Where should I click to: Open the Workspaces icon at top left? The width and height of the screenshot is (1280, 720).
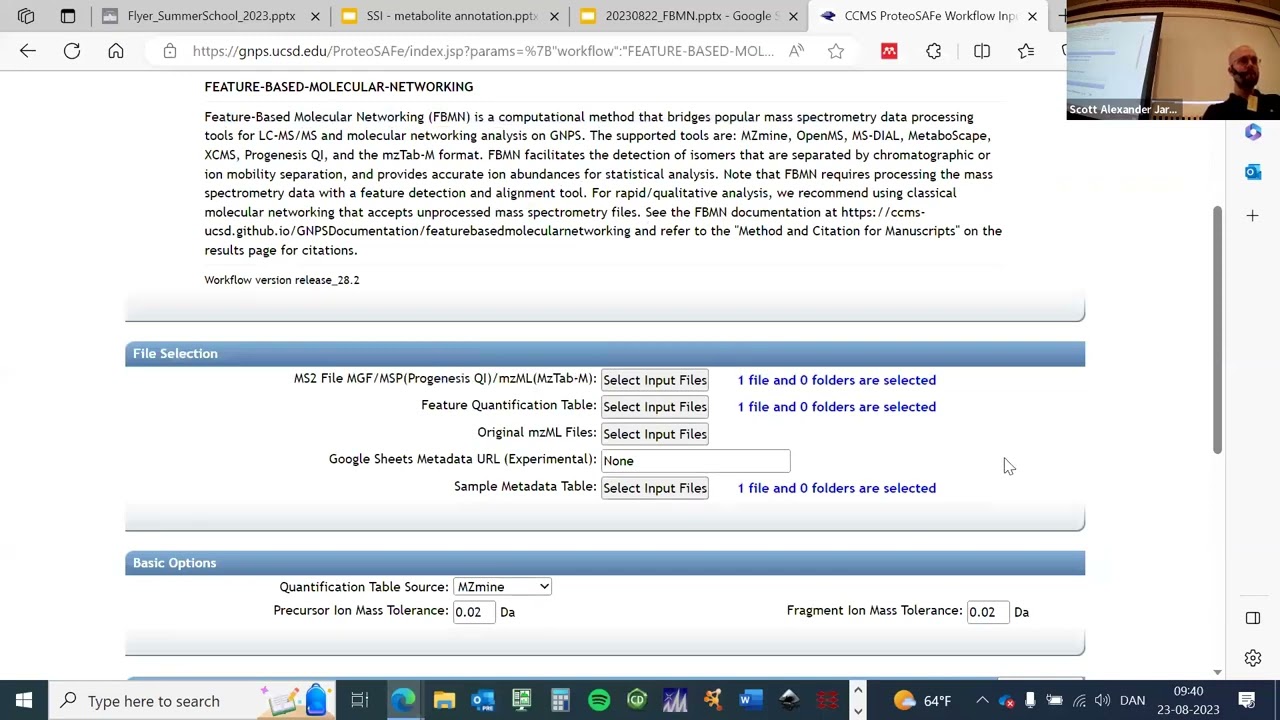coord(26,16)
